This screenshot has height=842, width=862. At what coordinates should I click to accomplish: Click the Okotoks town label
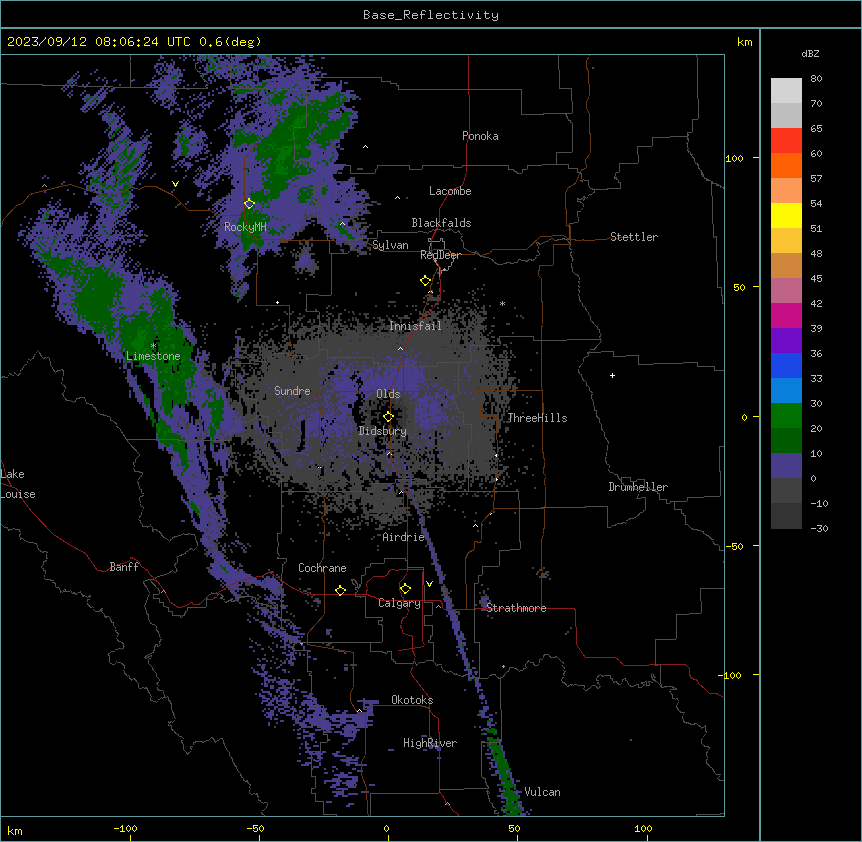[x=412, y=700]
